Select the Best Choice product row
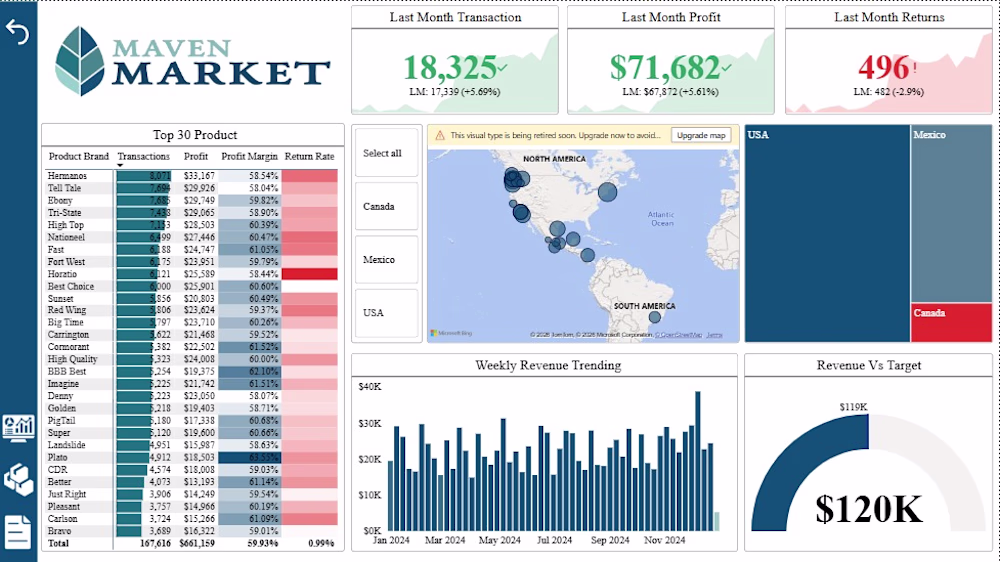Screen dimensions: 1000x562 (193, 286)
